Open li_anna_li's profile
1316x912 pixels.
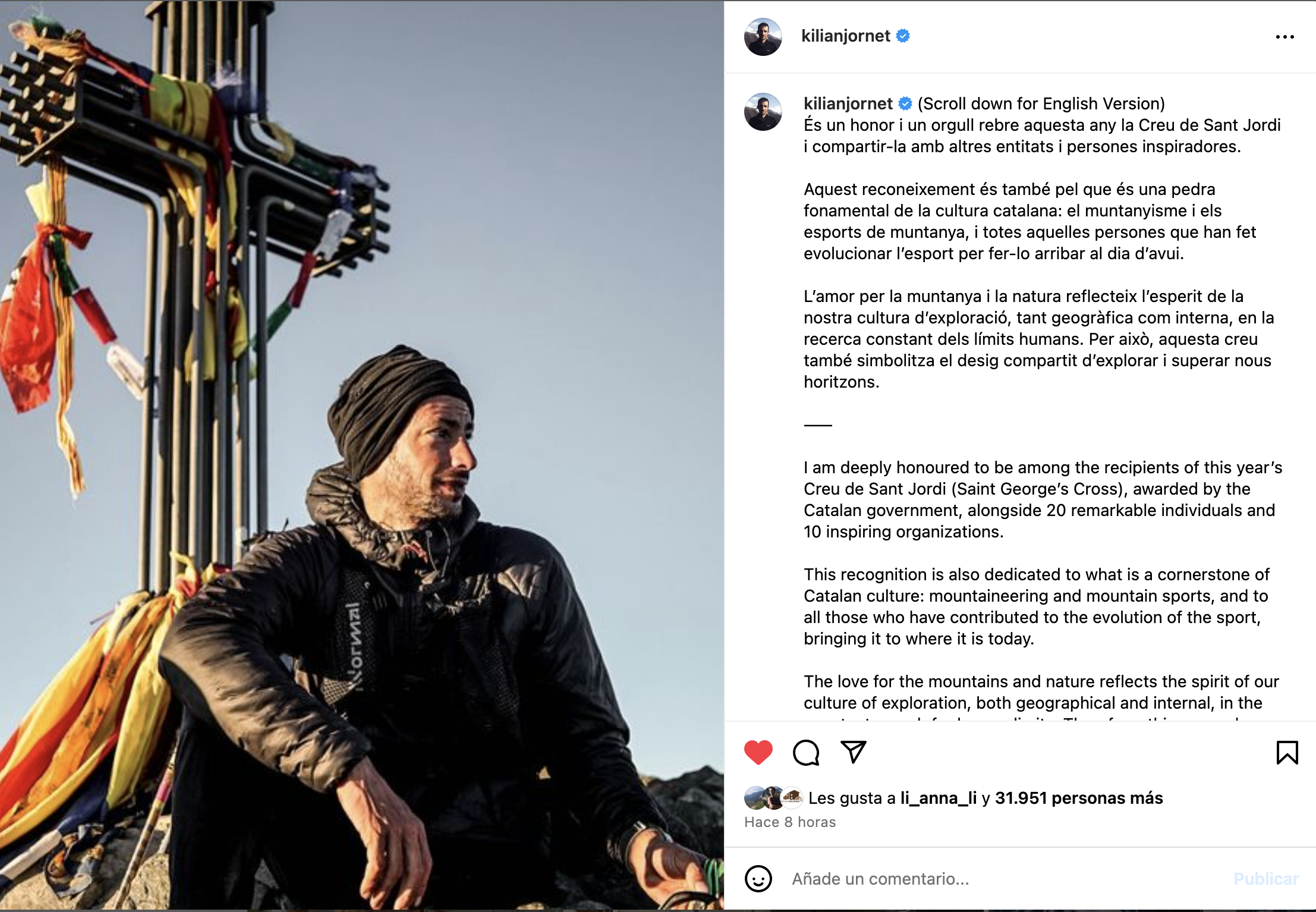coord(938,798)
